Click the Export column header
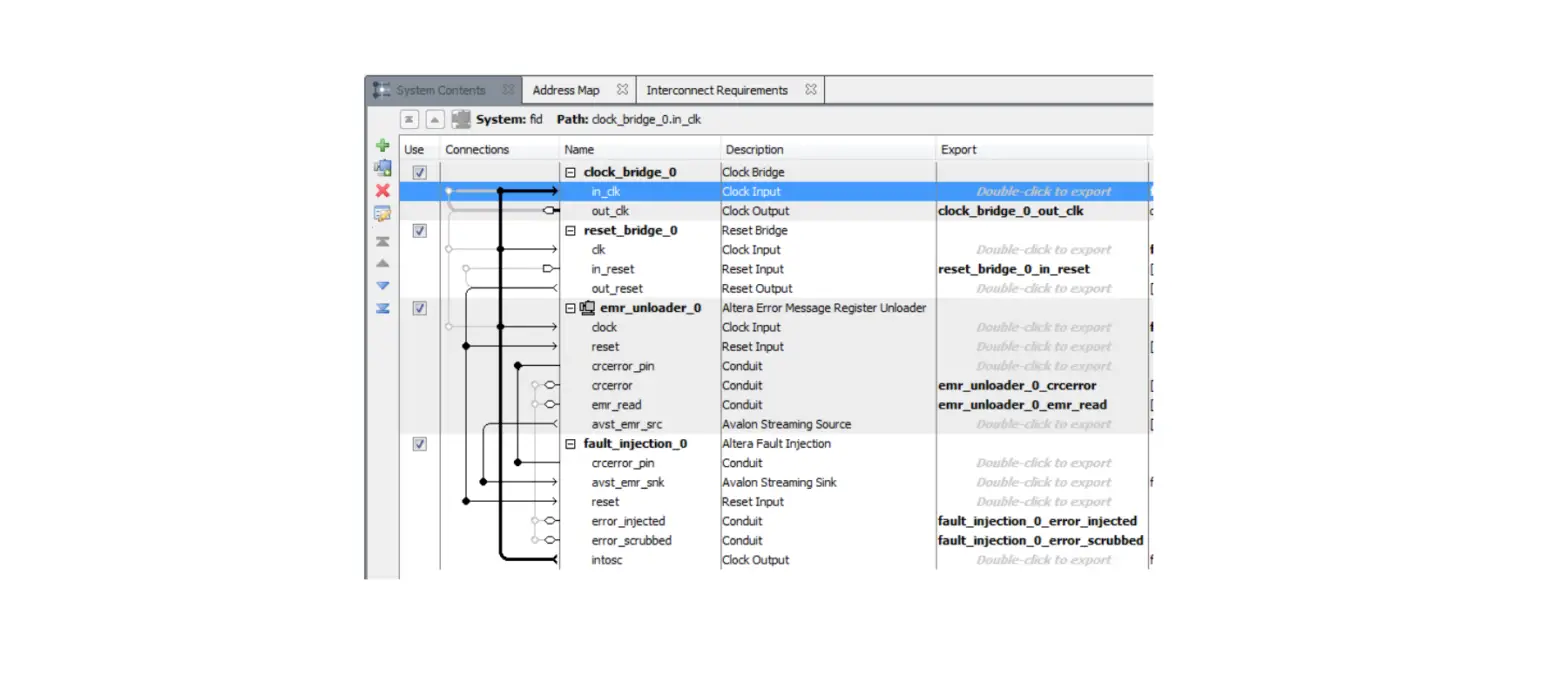Image resolution: width=1568 pixels, height=683 pixels. pos(958,150)
